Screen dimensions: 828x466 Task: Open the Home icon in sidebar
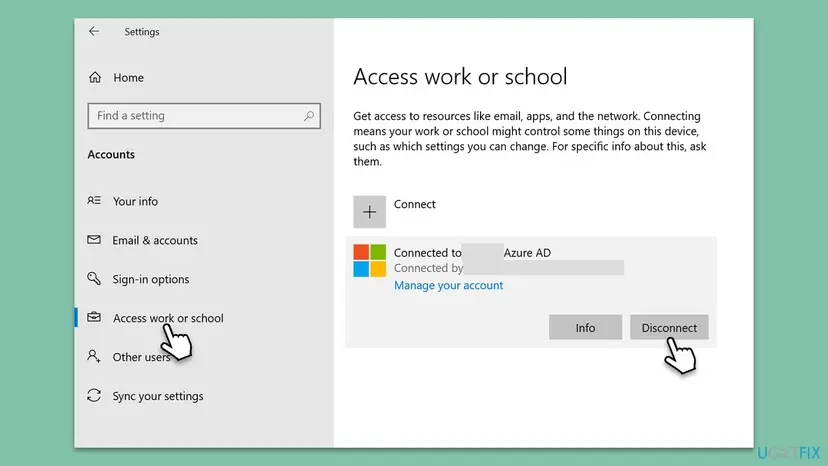[95, 78]
